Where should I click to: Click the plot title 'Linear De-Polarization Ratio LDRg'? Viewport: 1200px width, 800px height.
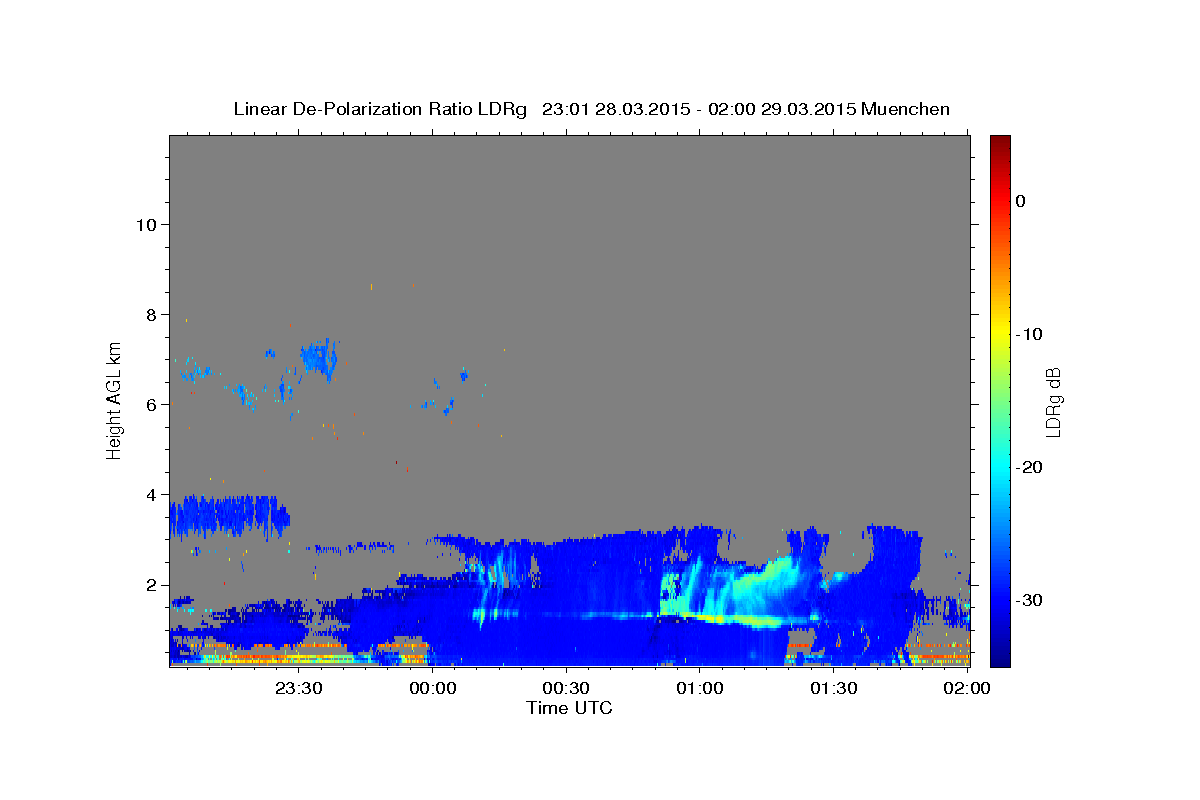[380, 109]
